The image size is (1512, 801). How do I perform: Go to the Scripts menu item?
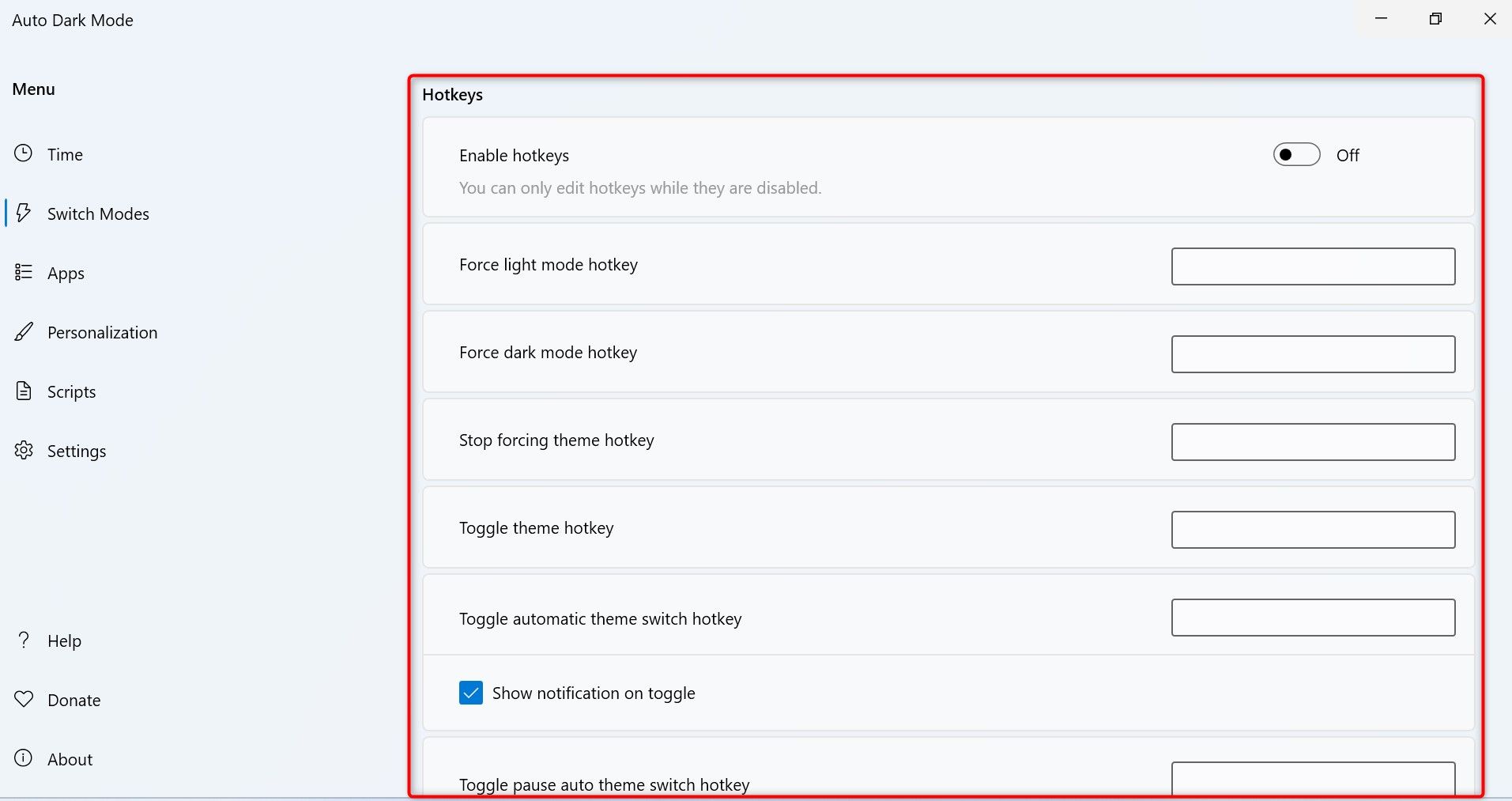[71, 392]
